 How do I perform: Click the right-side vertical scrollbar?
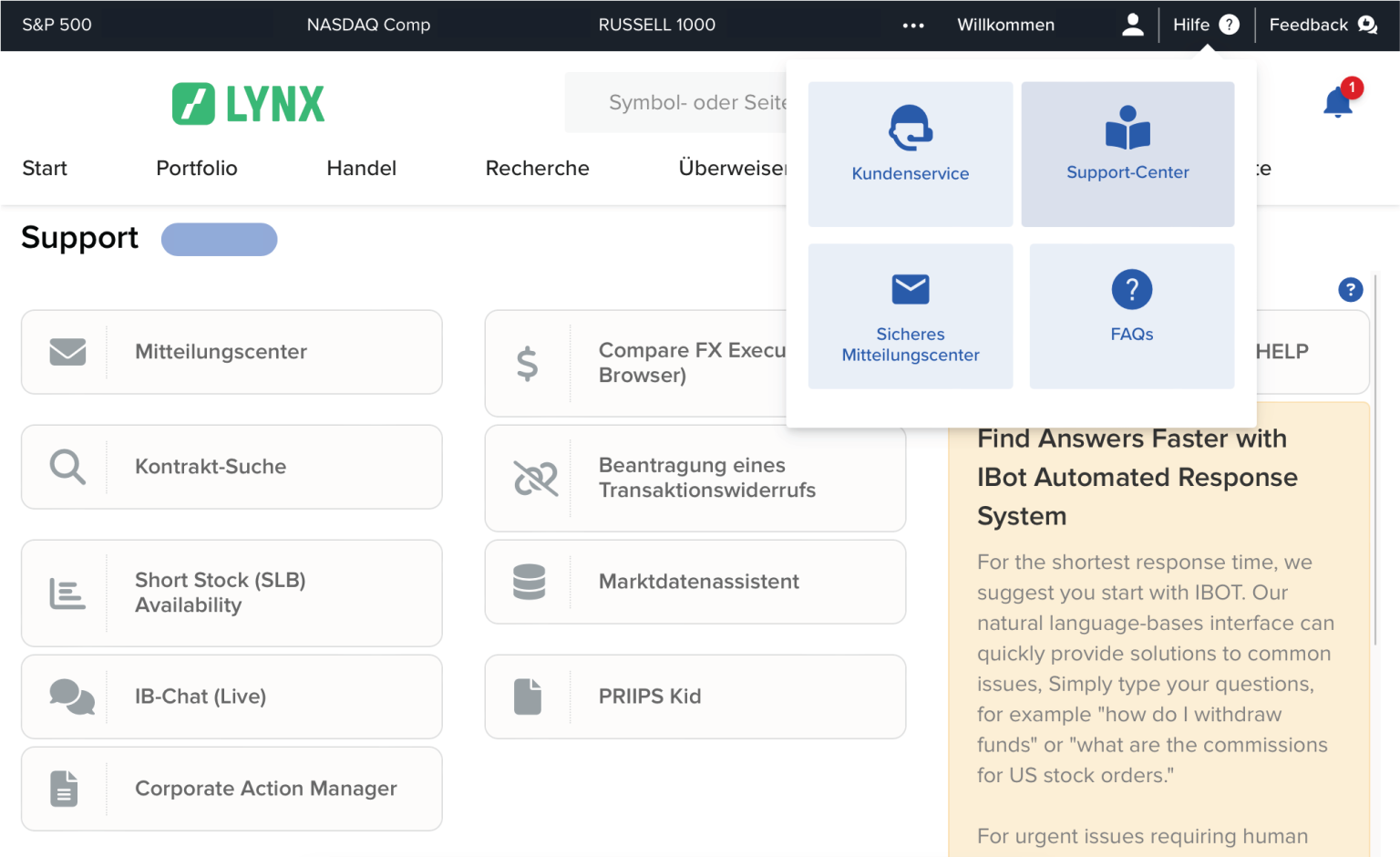1374,460
